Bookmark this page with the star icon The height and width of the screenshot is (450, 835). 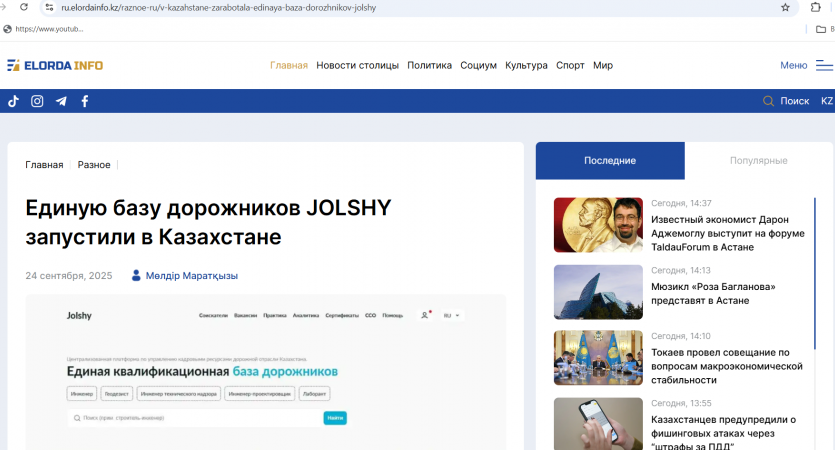pos(786,7)
